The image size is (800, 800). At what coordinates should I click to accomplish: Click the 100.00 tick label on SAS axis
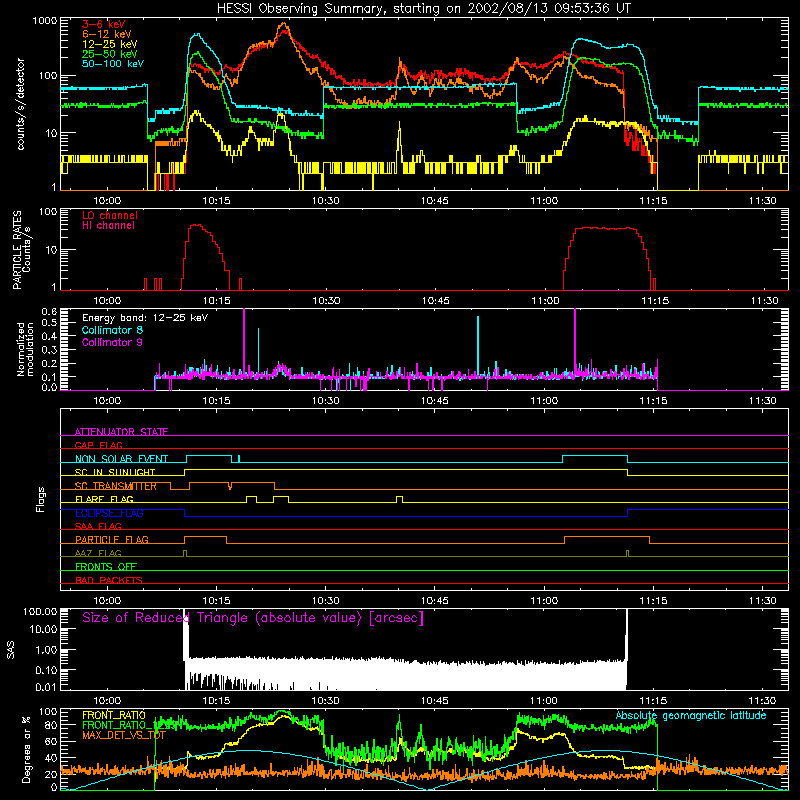point(40,611)
